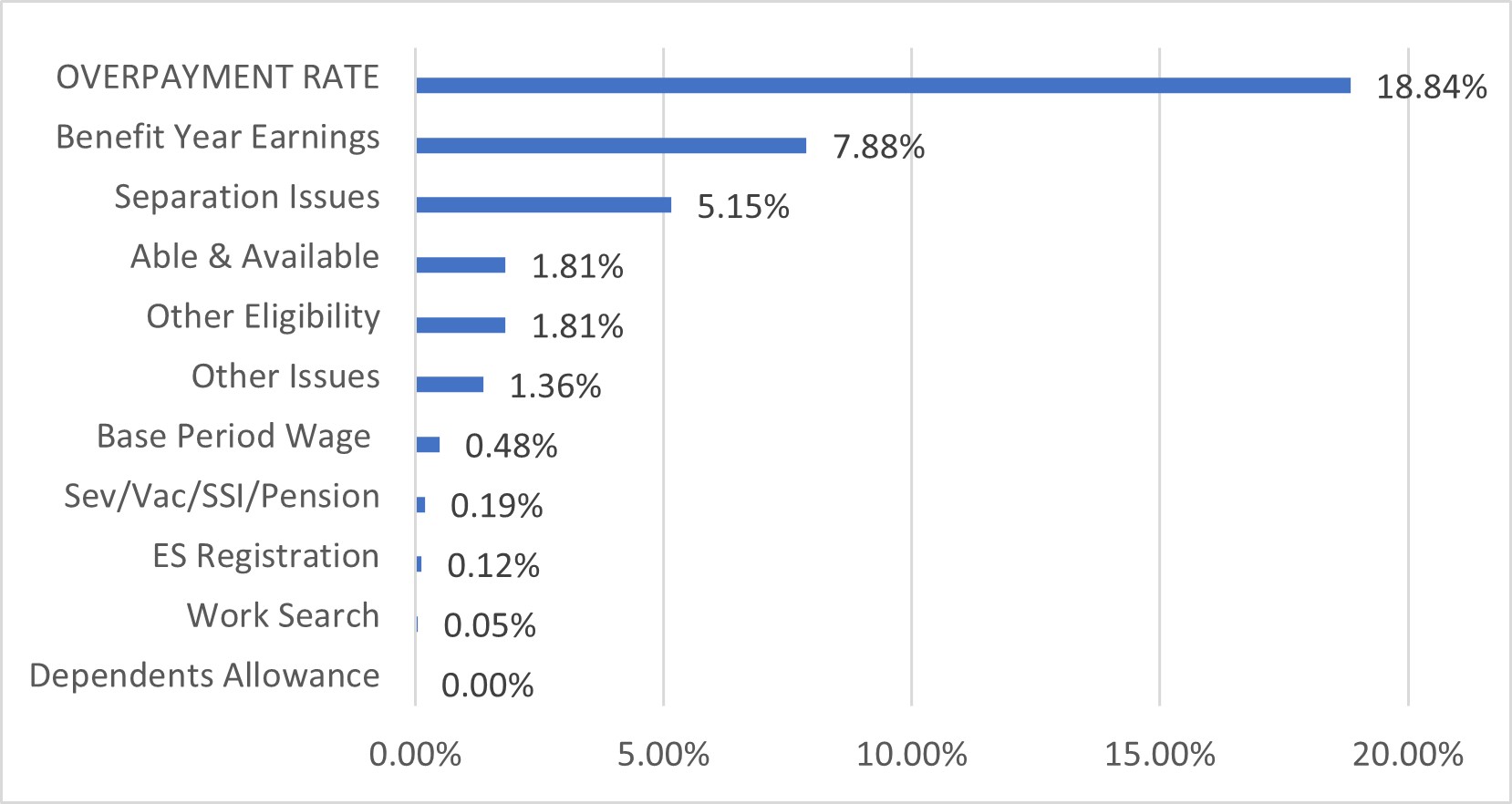
Task: Select the Benefit Year Earnings bar
Action: (611, 146)
